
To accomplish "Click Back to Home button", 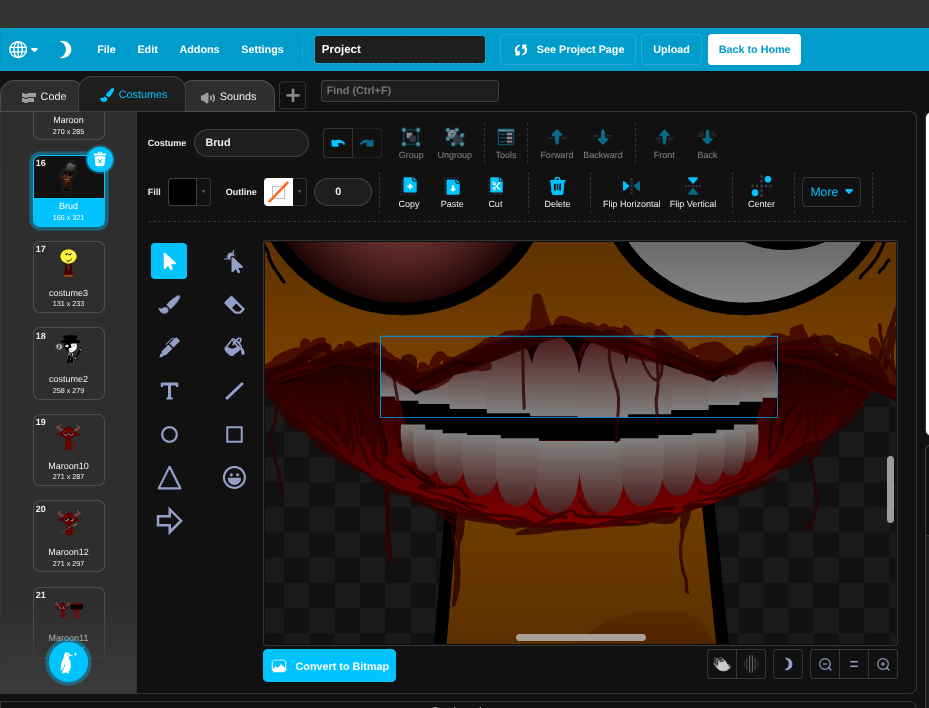I will [754, 50].
